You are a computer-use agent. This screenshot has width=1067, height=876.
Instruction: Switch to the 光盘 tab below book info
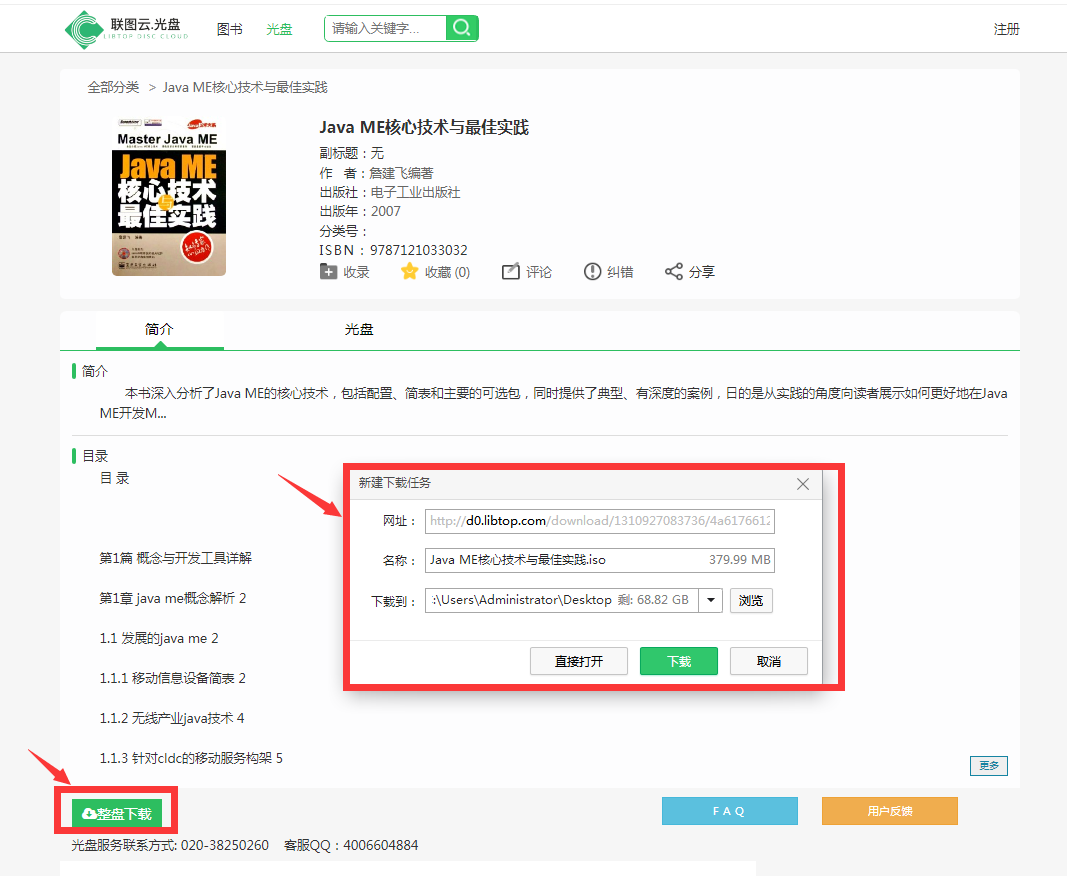tap(359, 330)
